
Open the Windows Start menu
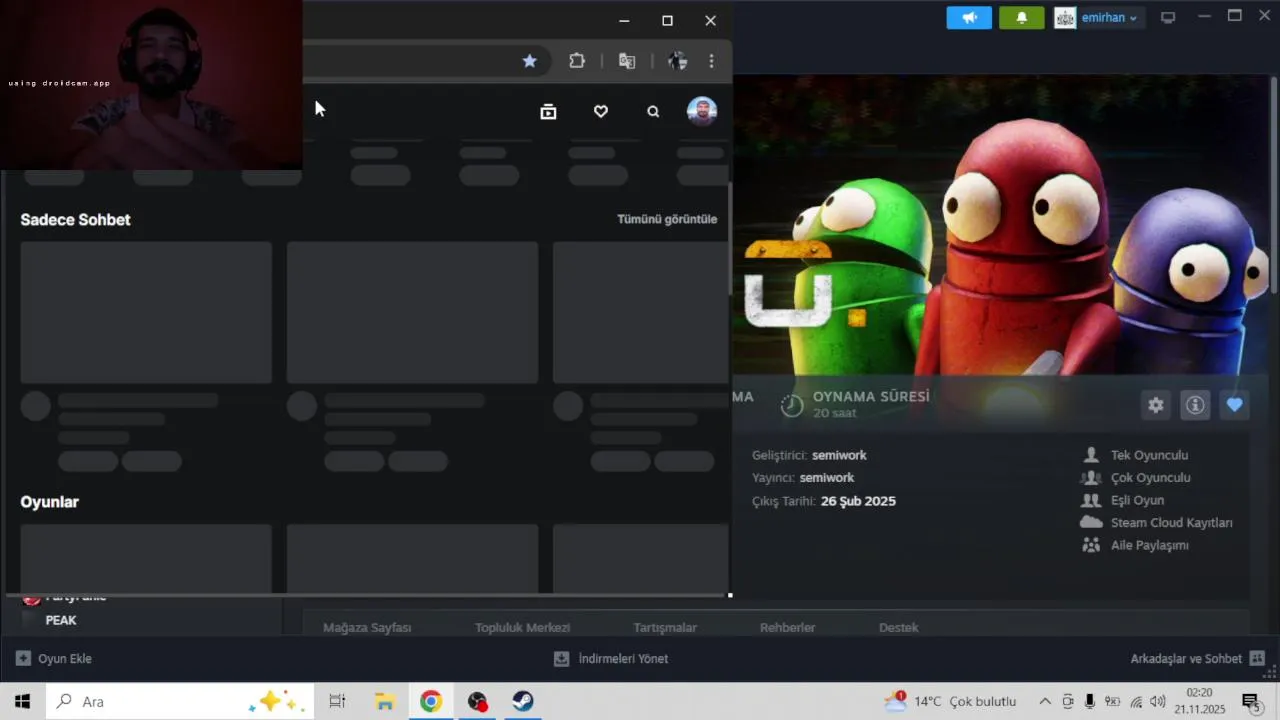pos(22,701)
